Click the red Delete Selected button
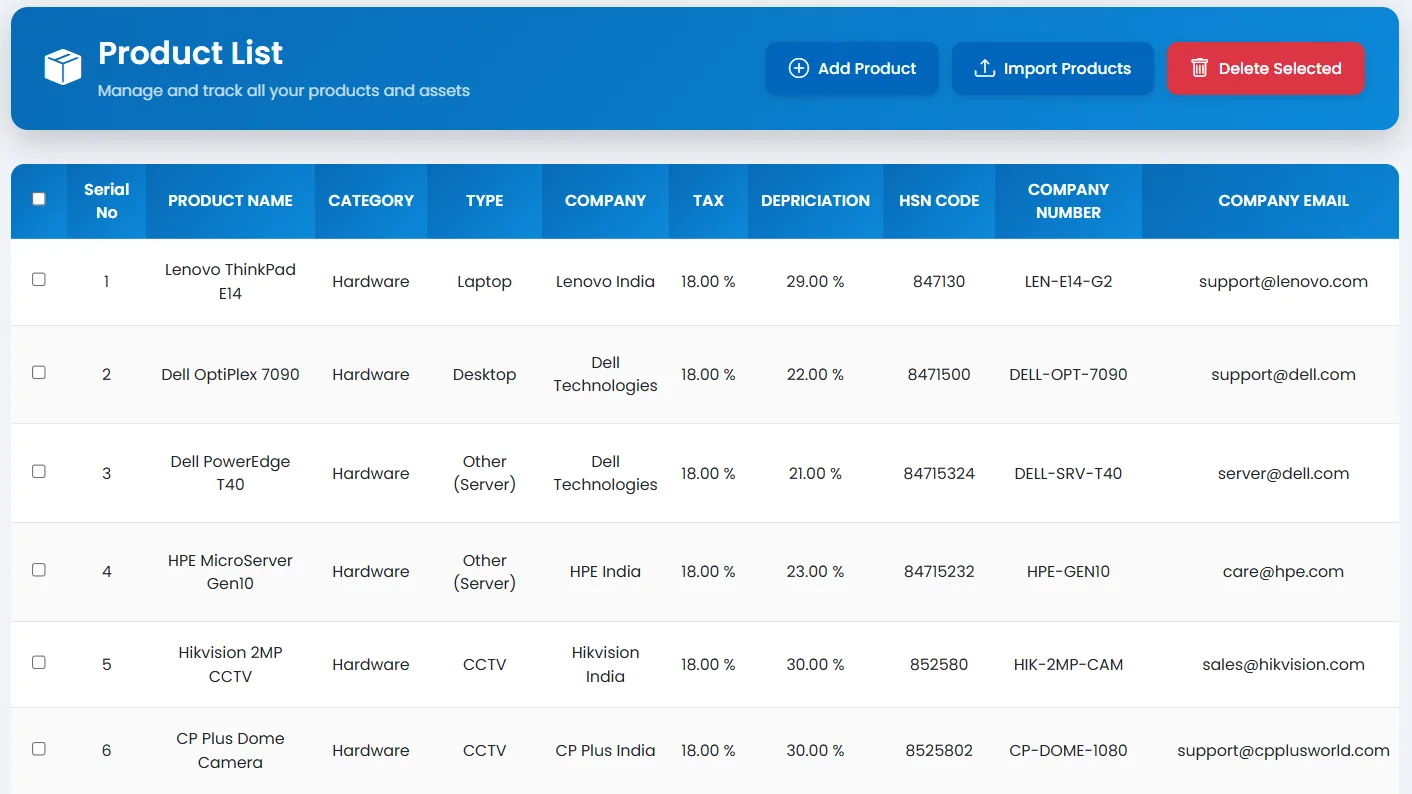Screen dimensions: 1412x794 click(1265, 68)
